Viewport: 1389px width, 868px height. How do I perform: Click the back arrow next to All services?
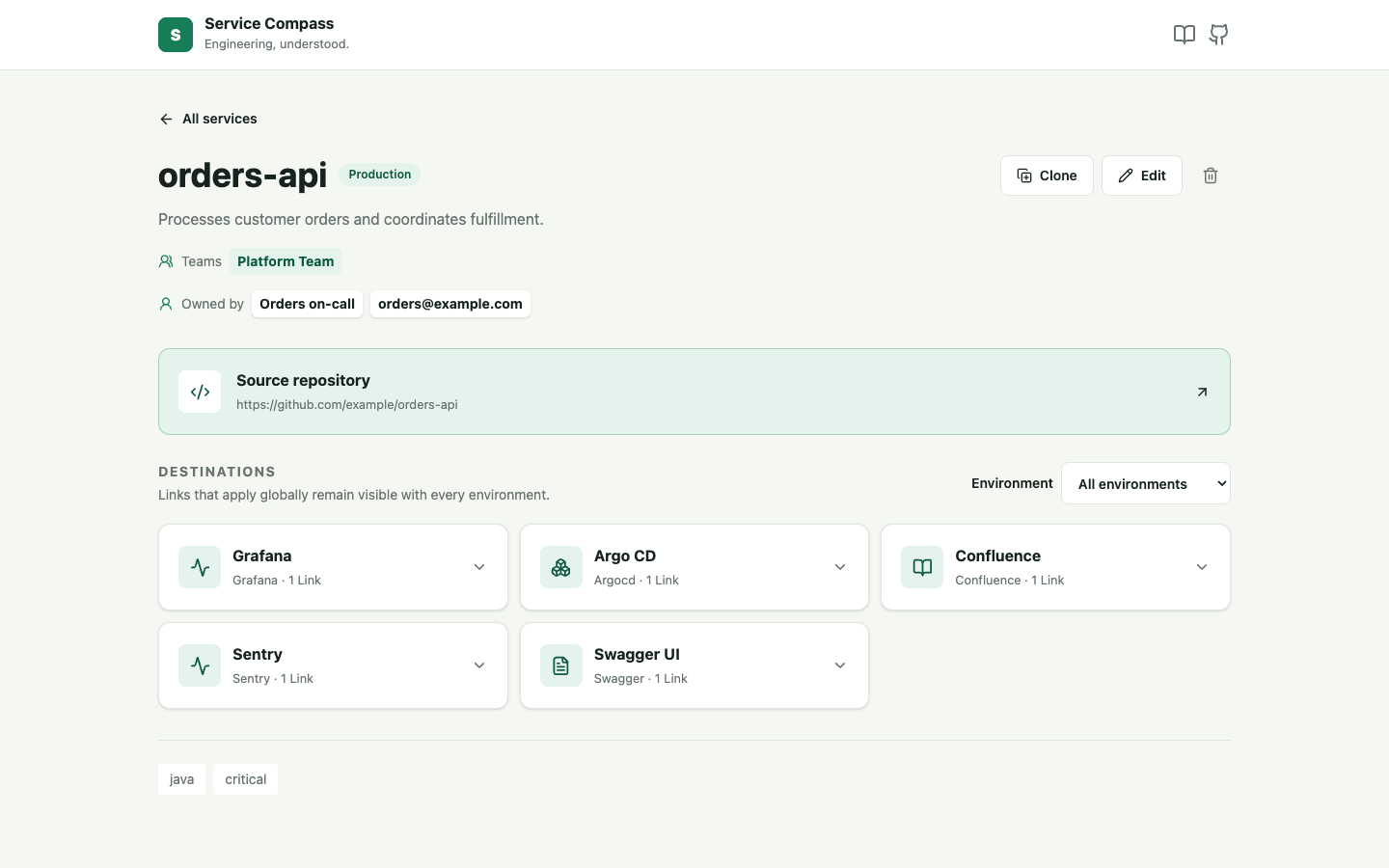click(166, 119)
